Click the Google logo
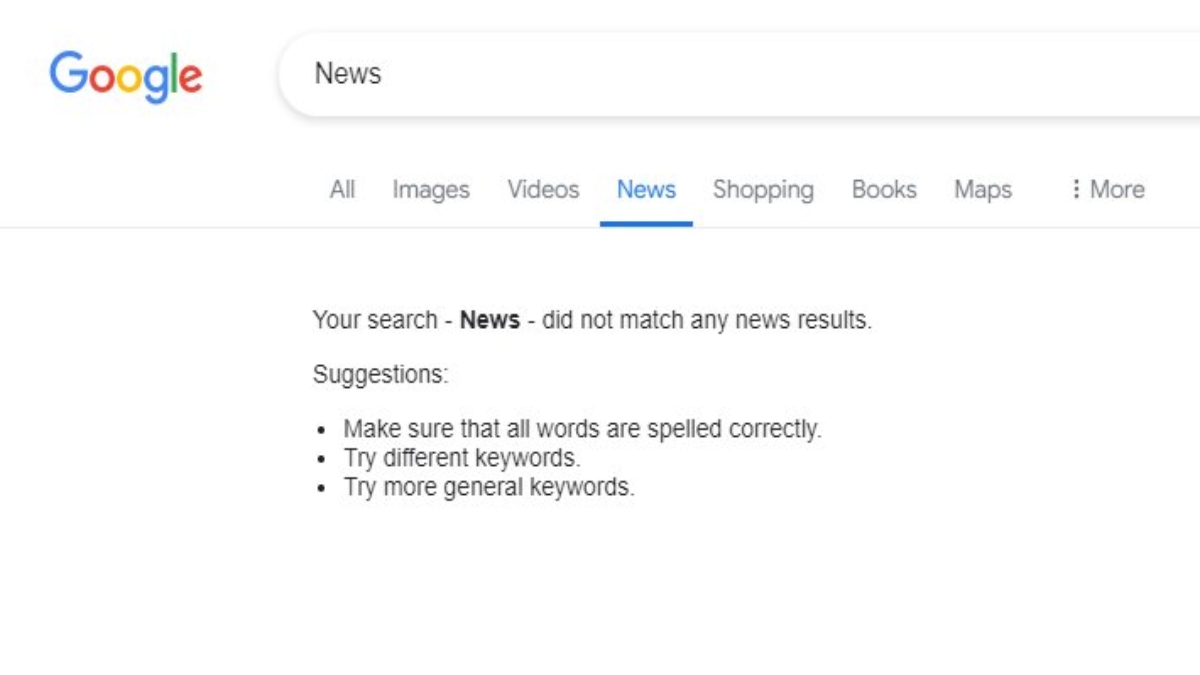This screenshot has width=1200, height=675. coord(126,76)
